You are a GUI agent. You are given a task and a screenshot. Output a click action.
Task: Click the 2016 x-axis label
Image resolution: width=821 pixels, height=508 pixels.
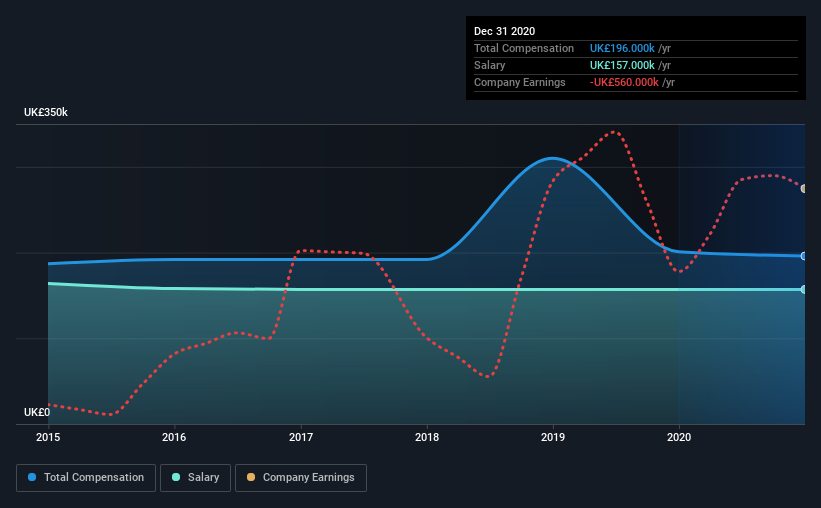click(174, 437)
